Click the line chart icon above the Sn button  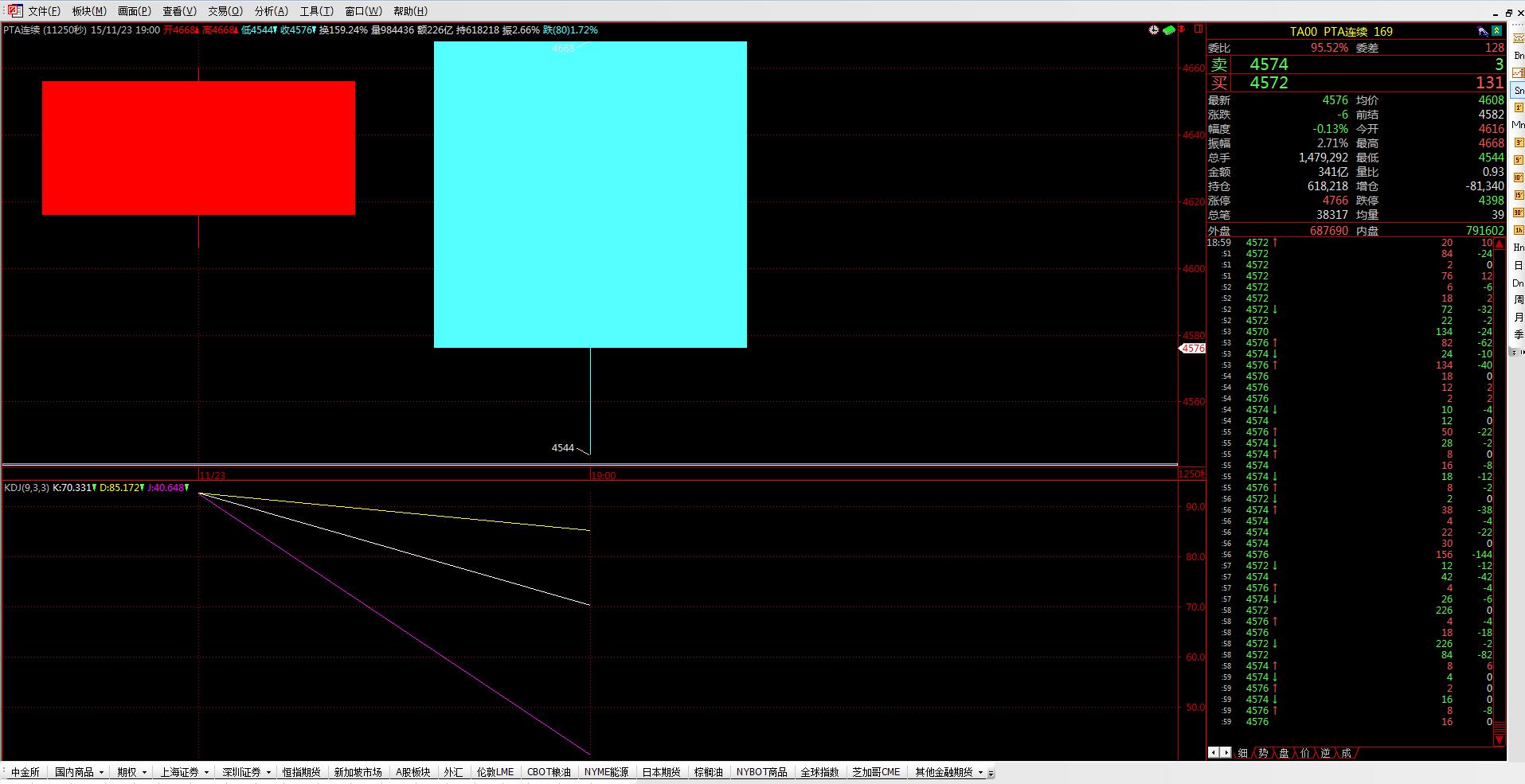coord(1519,73)
